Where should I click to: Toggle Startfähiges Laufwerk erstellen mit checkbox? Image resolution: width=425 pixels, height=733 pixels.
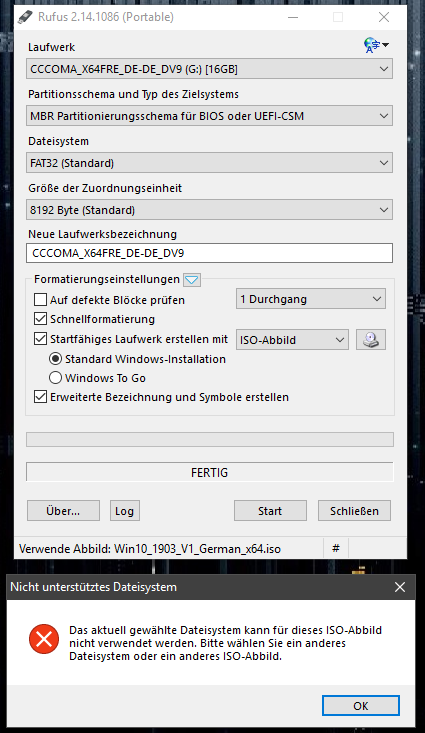pyautogui.click(x=41, y=339)
